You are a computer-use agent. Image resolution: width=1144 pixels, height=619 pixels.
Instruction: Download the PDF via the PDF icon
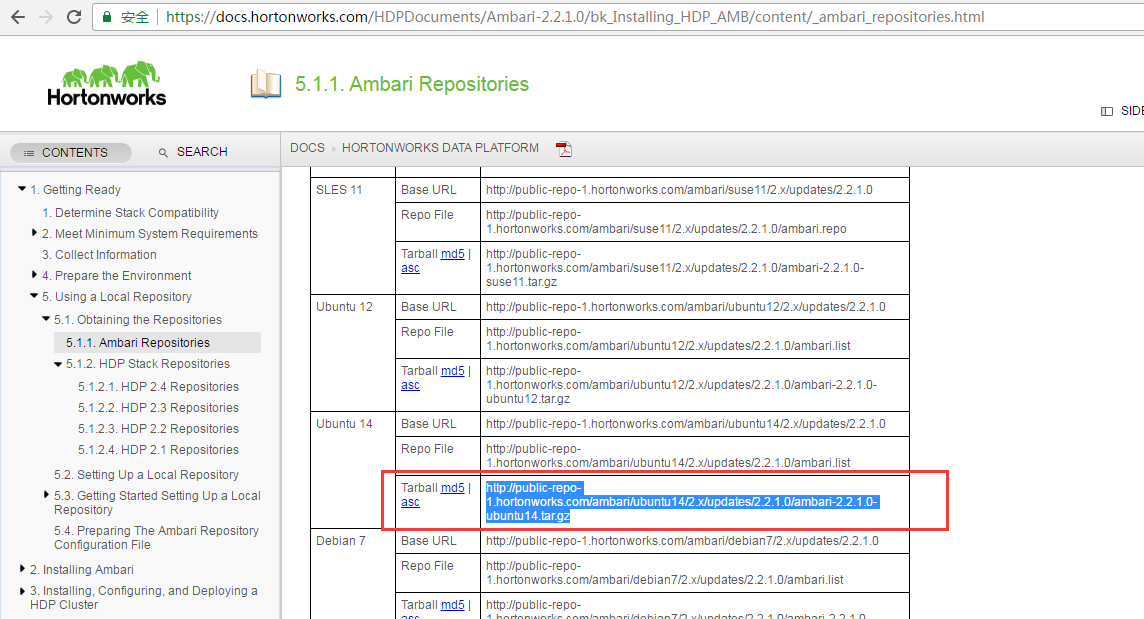[563, 149]
